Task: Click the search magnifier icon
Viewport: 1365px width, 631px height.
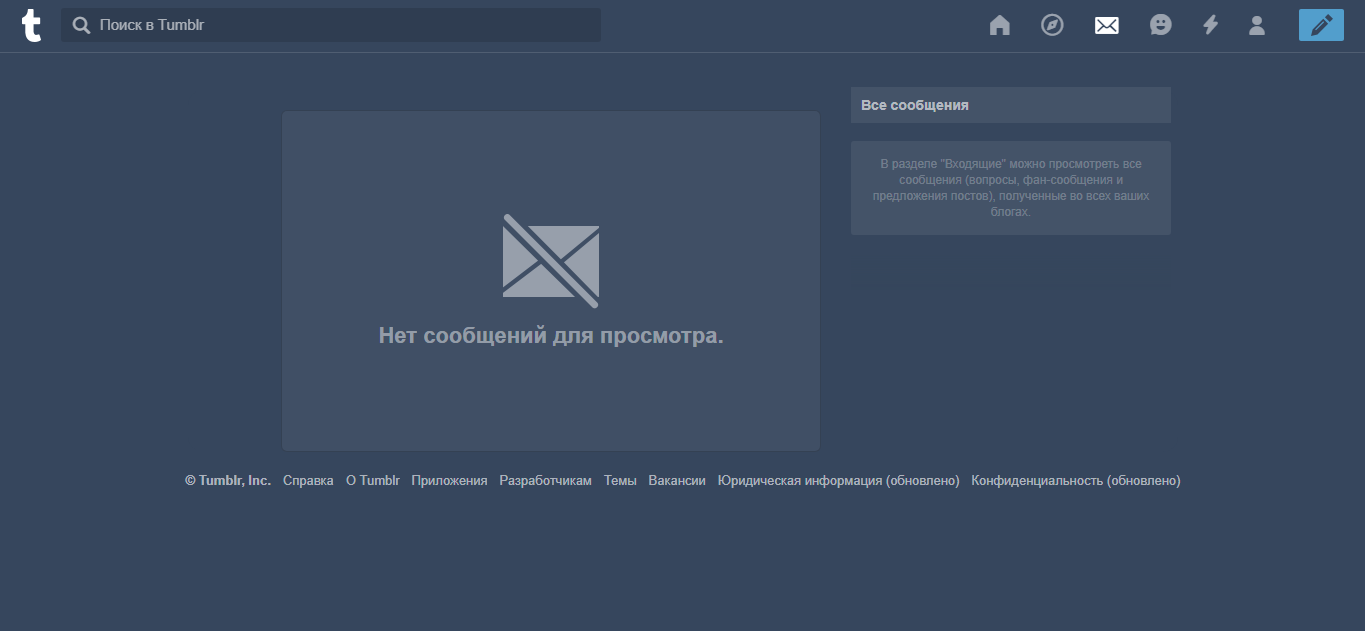Action: (81, 25)
